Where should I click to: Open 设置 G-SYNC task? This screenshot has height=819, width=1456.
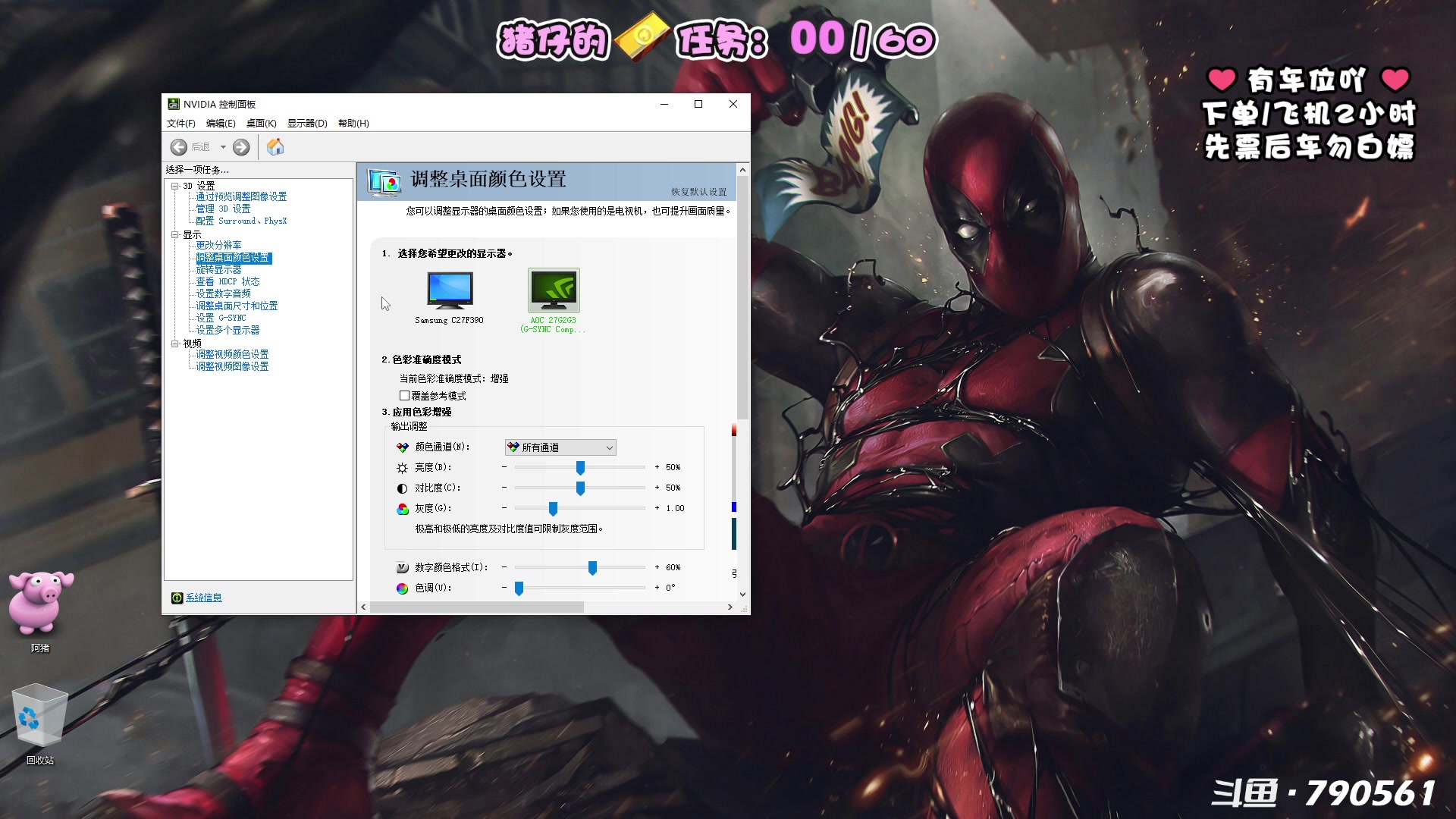tap(221, 318)
